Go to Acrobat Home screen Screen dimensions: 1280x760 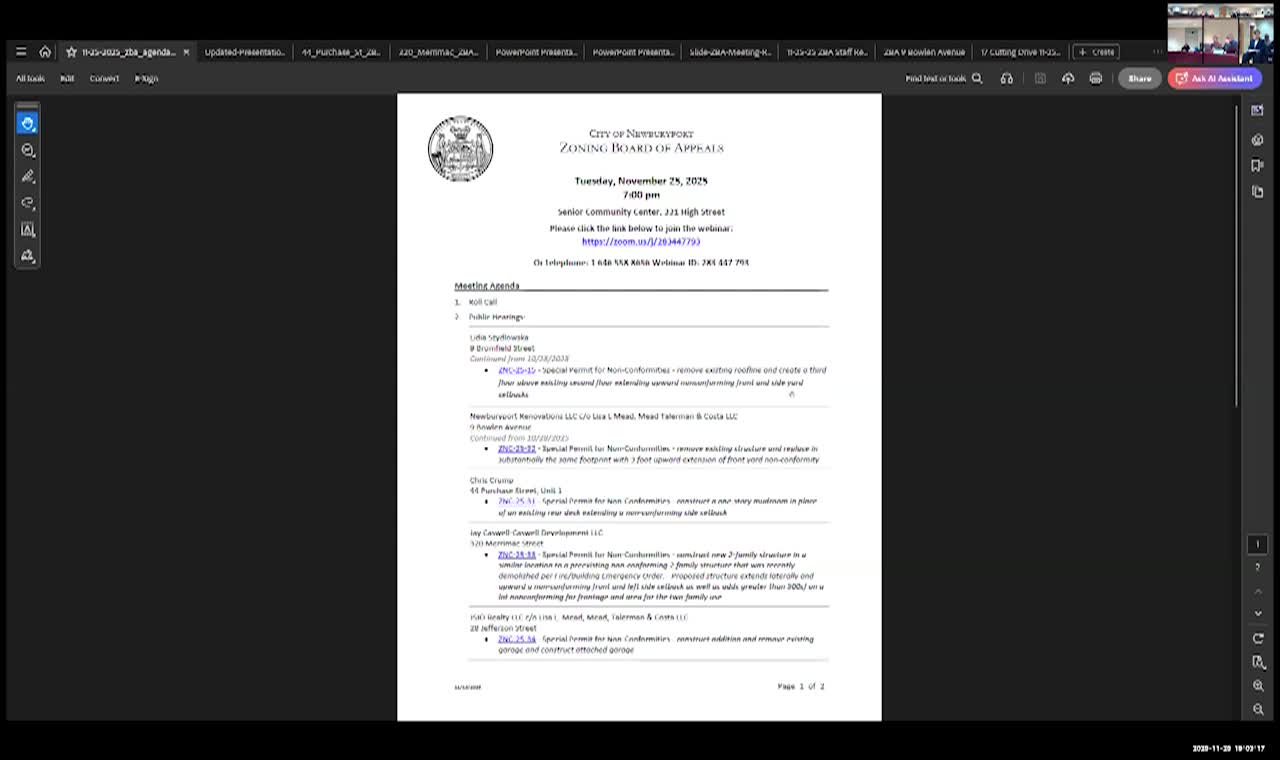point(44,52)
